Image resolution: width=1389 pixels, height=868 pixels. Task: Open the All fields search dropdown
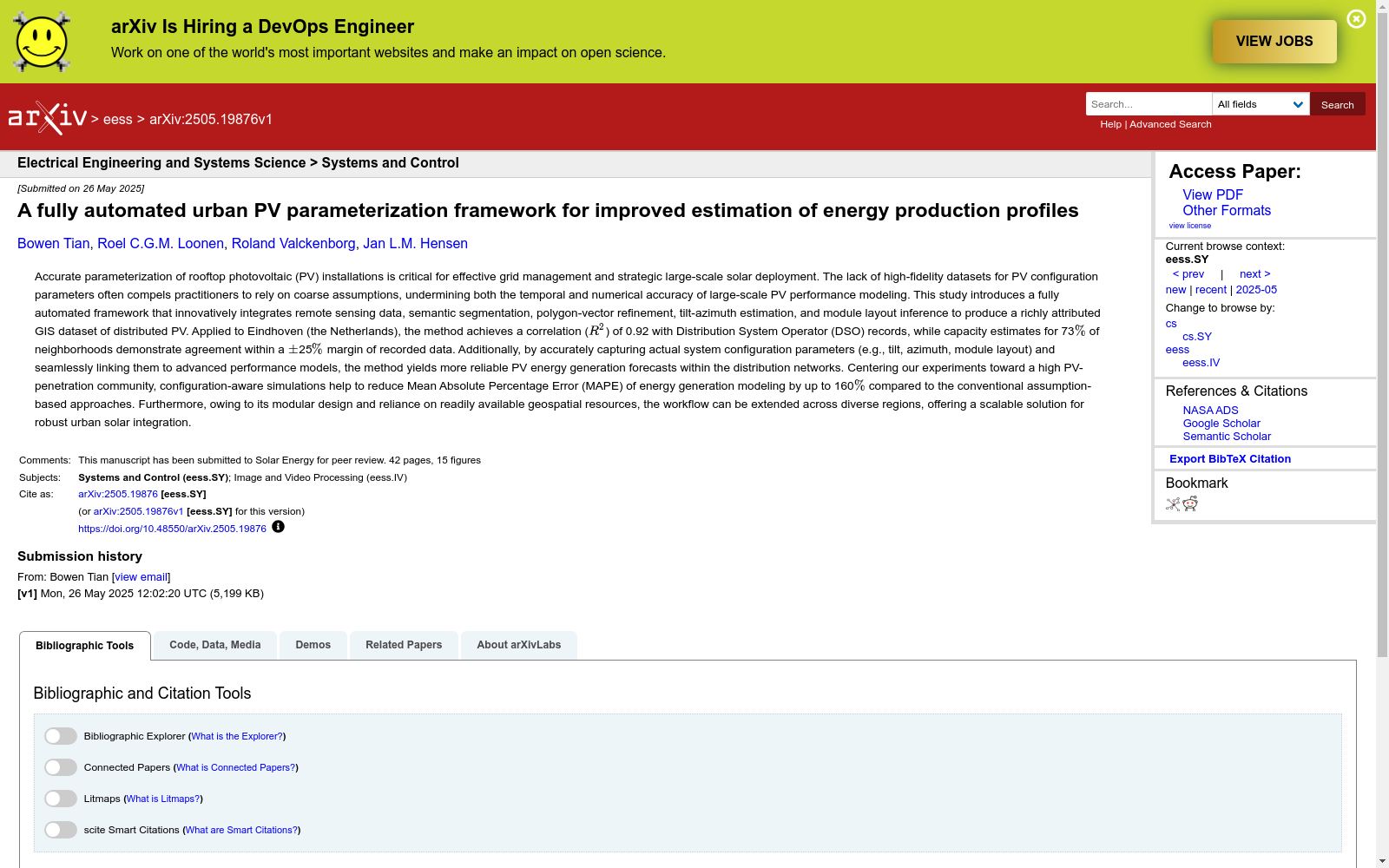tap(1261, 104)
